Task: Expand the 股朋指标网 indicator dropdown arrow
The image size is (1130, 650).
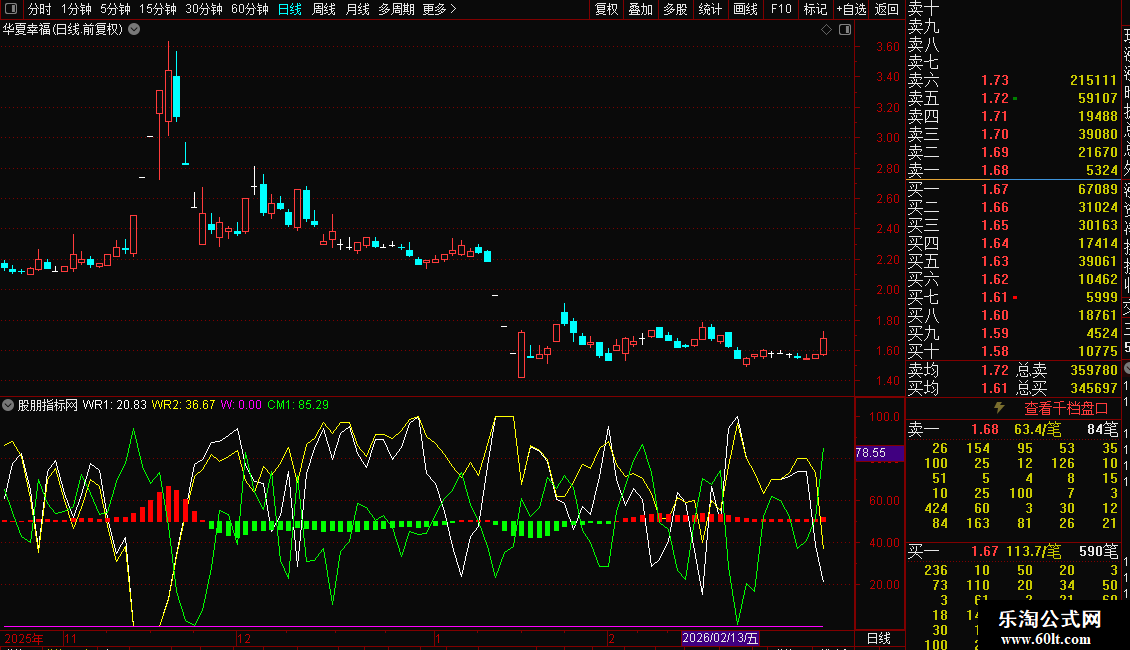Action: click(9, 405)
